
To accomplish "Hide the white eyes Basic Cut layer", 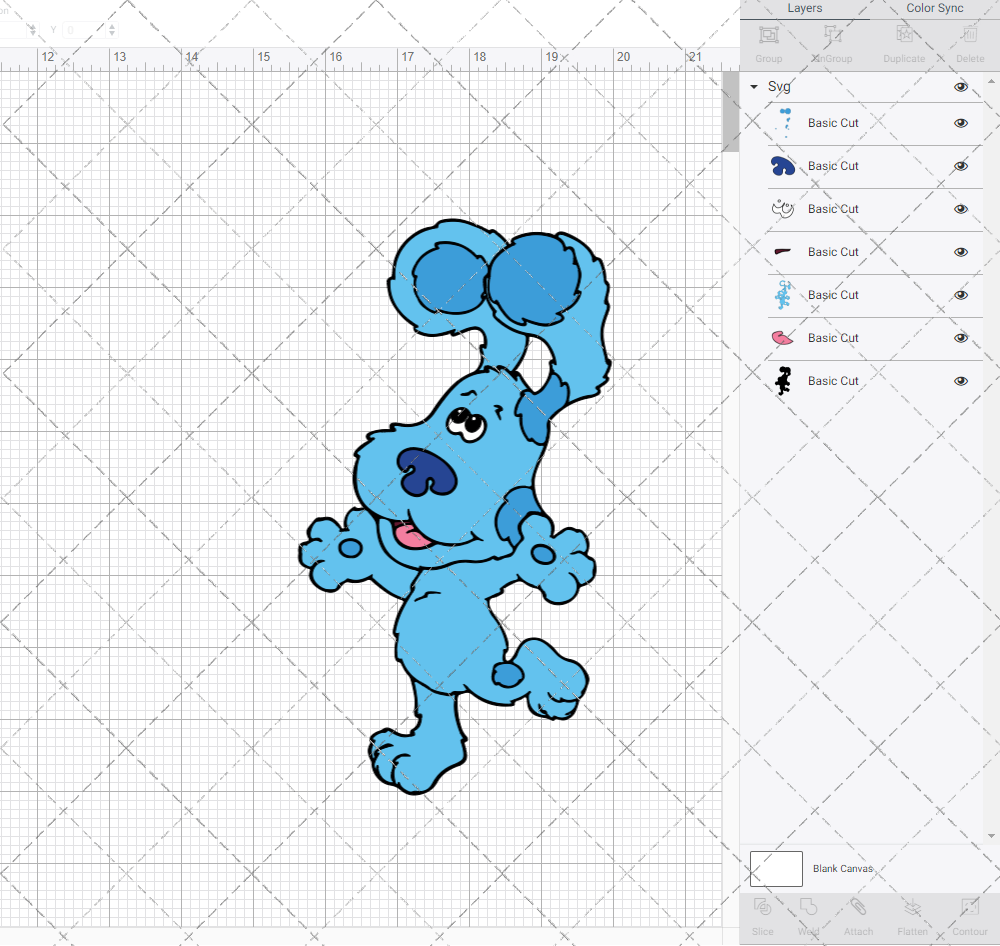I will pyautogui.click(x=961, y=209).
